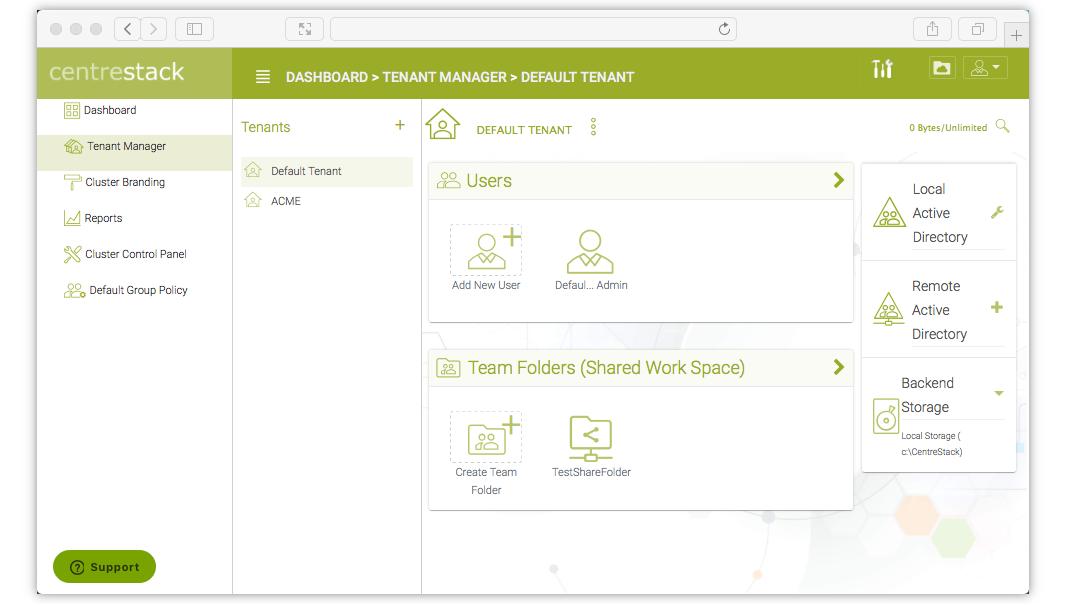Click the Support button
This screenshot has height=604, width=1067.
click(x=104, y=567)
